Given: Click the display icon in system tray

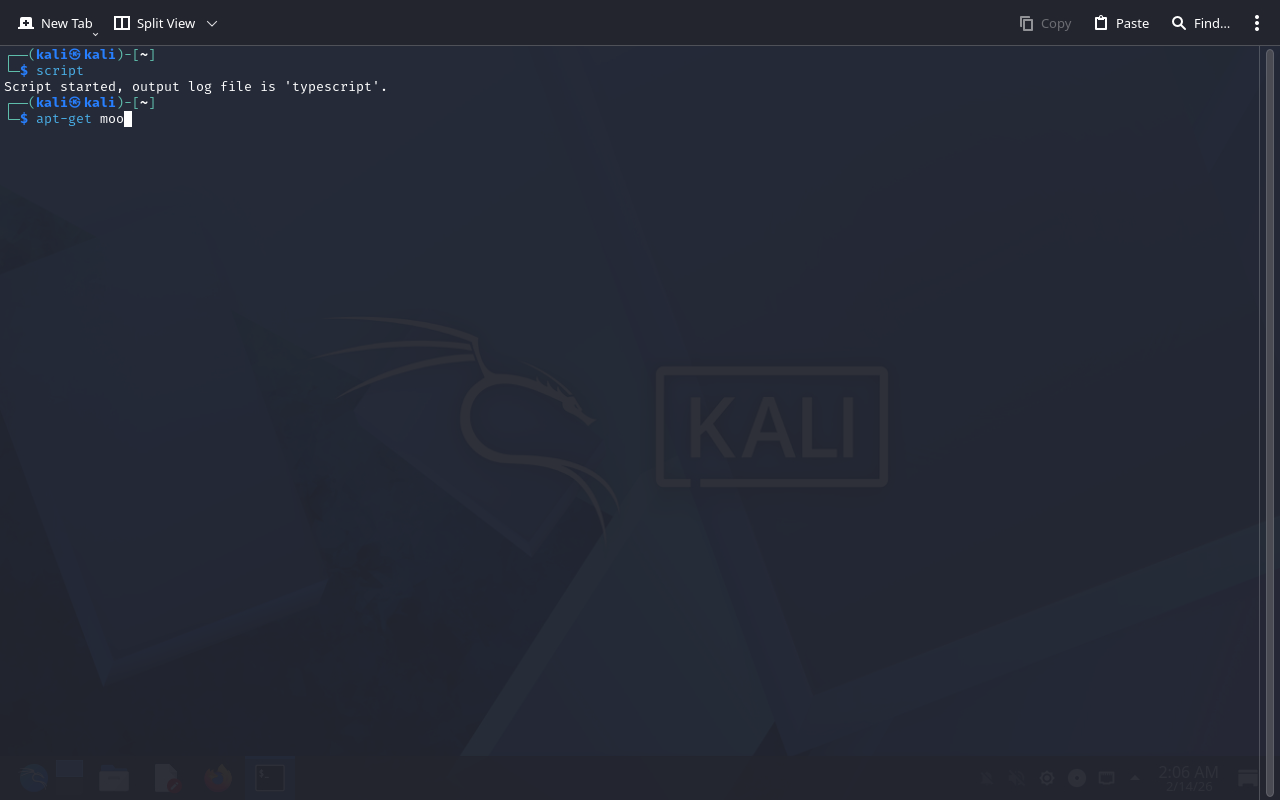Looking at the screenshot, I should click(x=1106, y=778).
